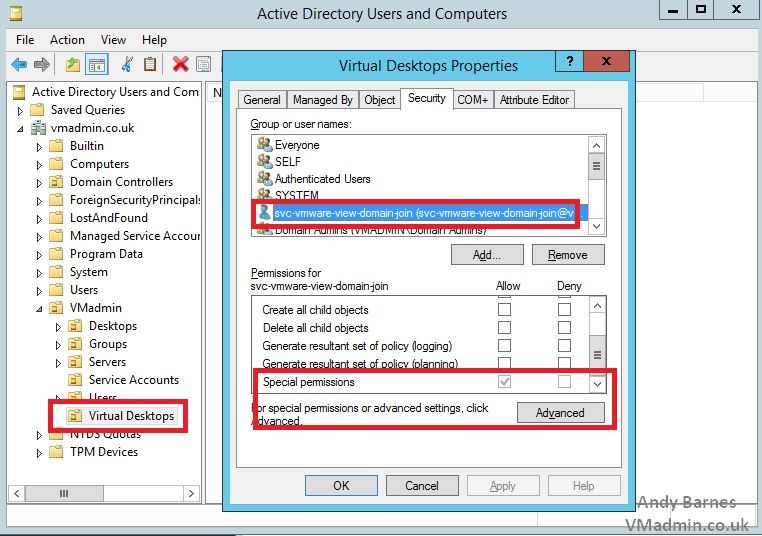Viewport: 762px width, 536px height.
Task: Collapse the vmadmin.co.uk domain node
Action: point(20,129)
